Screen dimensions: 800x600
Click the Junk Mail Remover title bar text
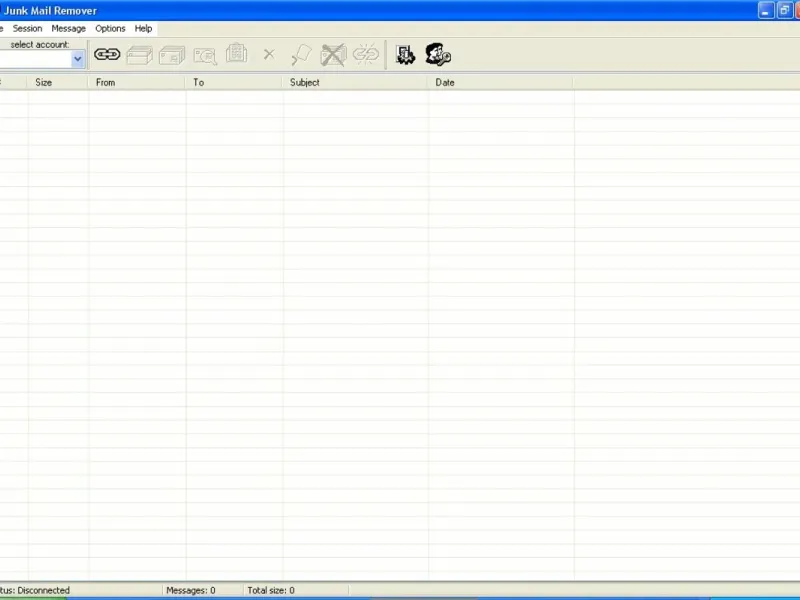point(50,11)
